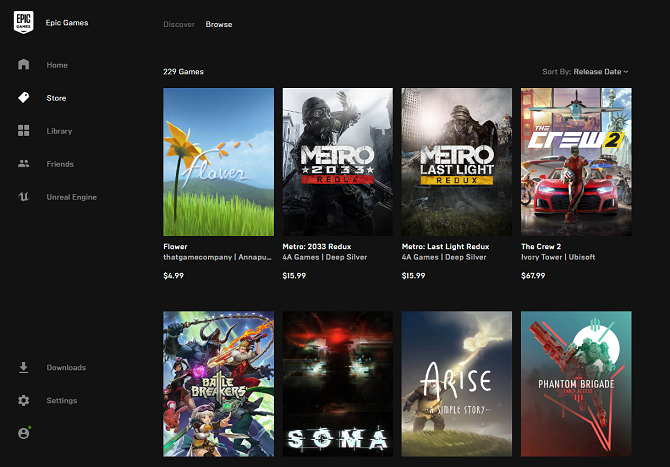The image size is (670, 467).
Task: Open the Metro 2033 Redux cover
Action: [338, 162]
